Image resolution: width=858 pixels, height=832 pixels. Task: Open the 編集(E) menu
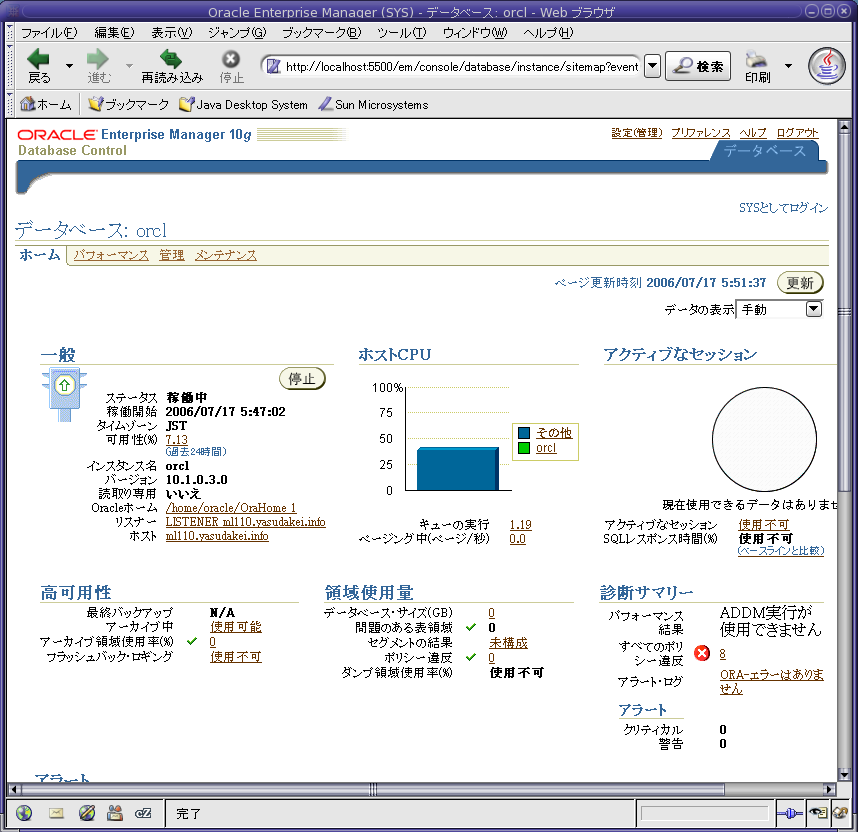[114, 33]
